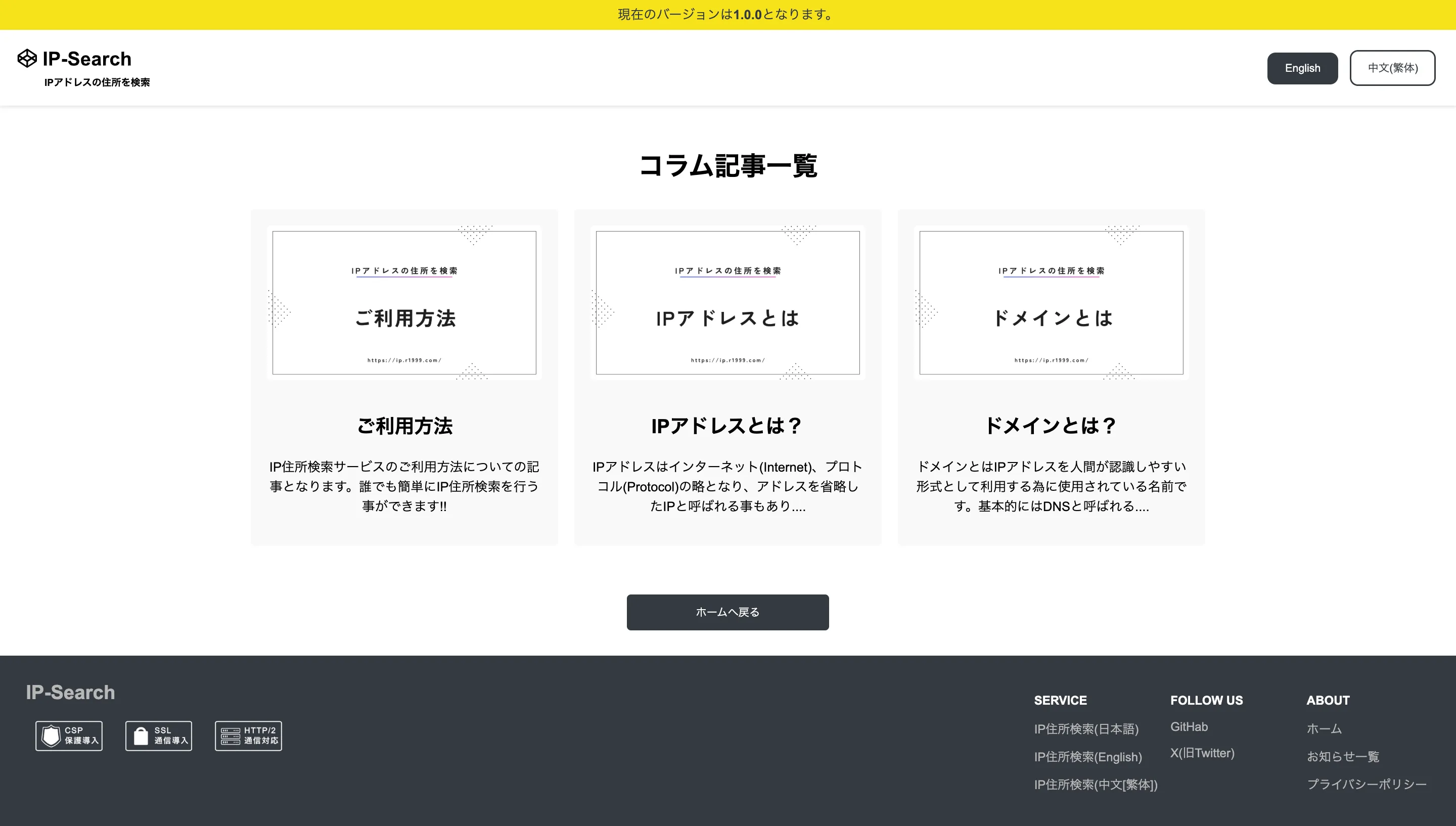Viewport: 1456px width, 826px height.
Task: Open IP住所検索(English) in footer
Action: 1088,757
